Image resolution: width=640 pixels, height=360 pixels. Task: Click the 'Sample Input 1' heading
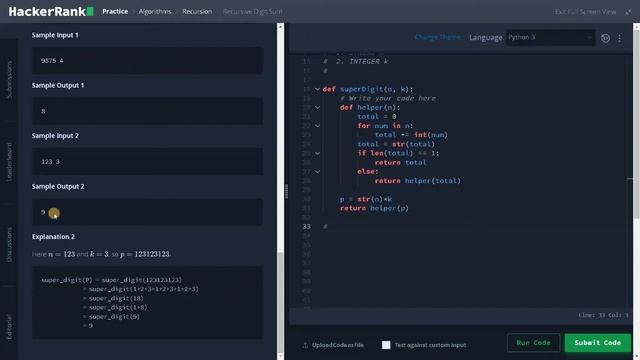pyautogui.click(x=55, y=35)
